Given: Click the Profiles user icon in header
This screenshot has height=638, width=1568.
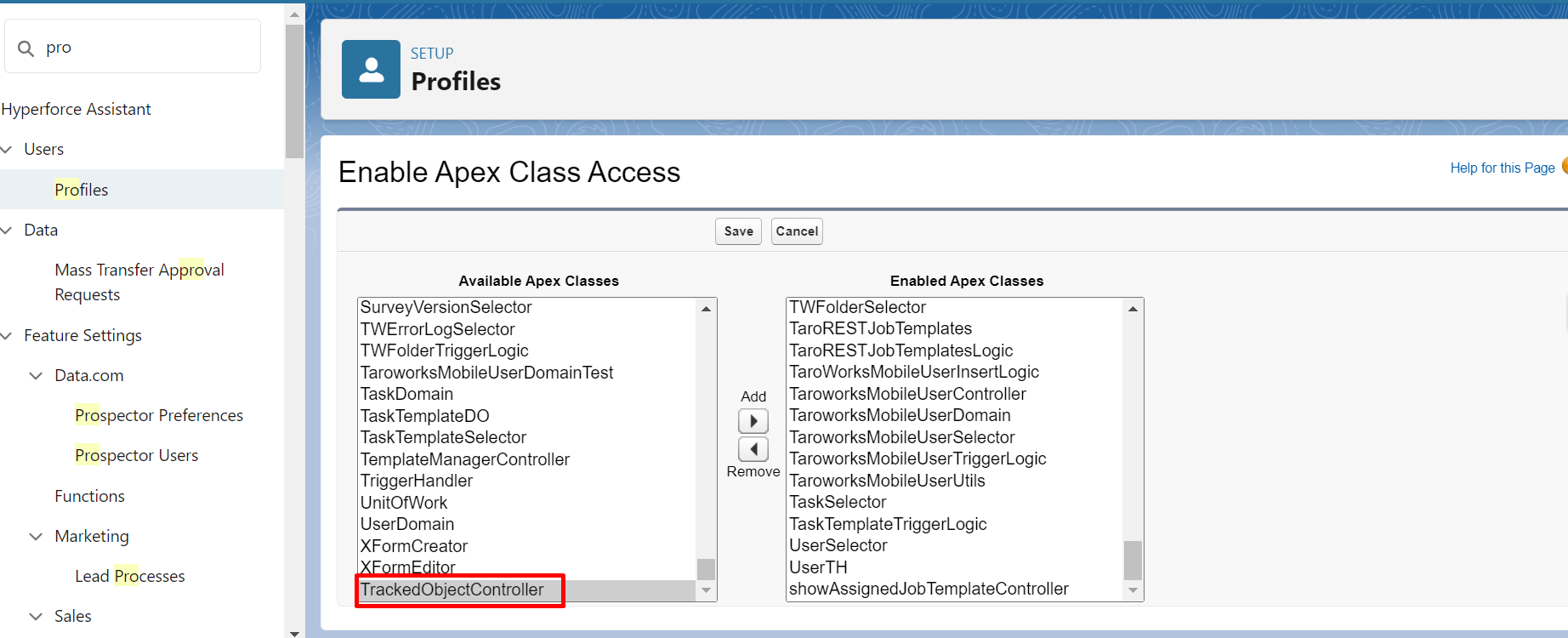Looking at the screenshot, I should [371, 70].
